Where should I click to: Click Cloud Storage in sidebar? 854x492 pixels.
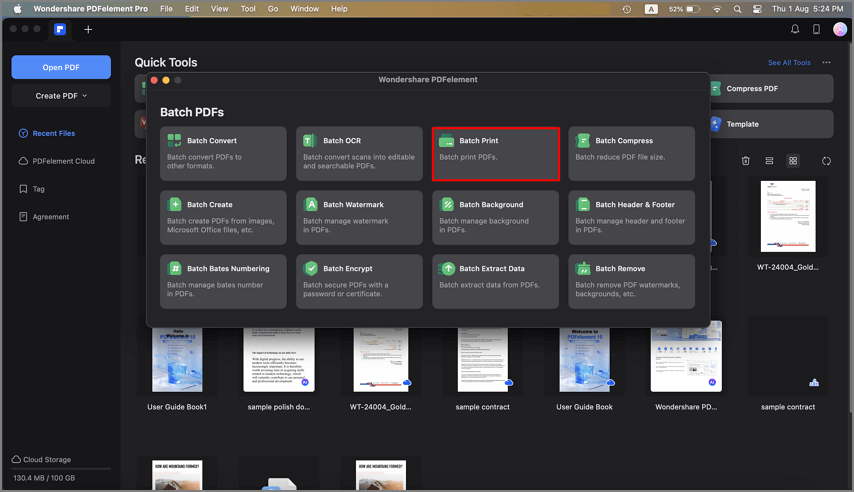click(x=41, y=459)
